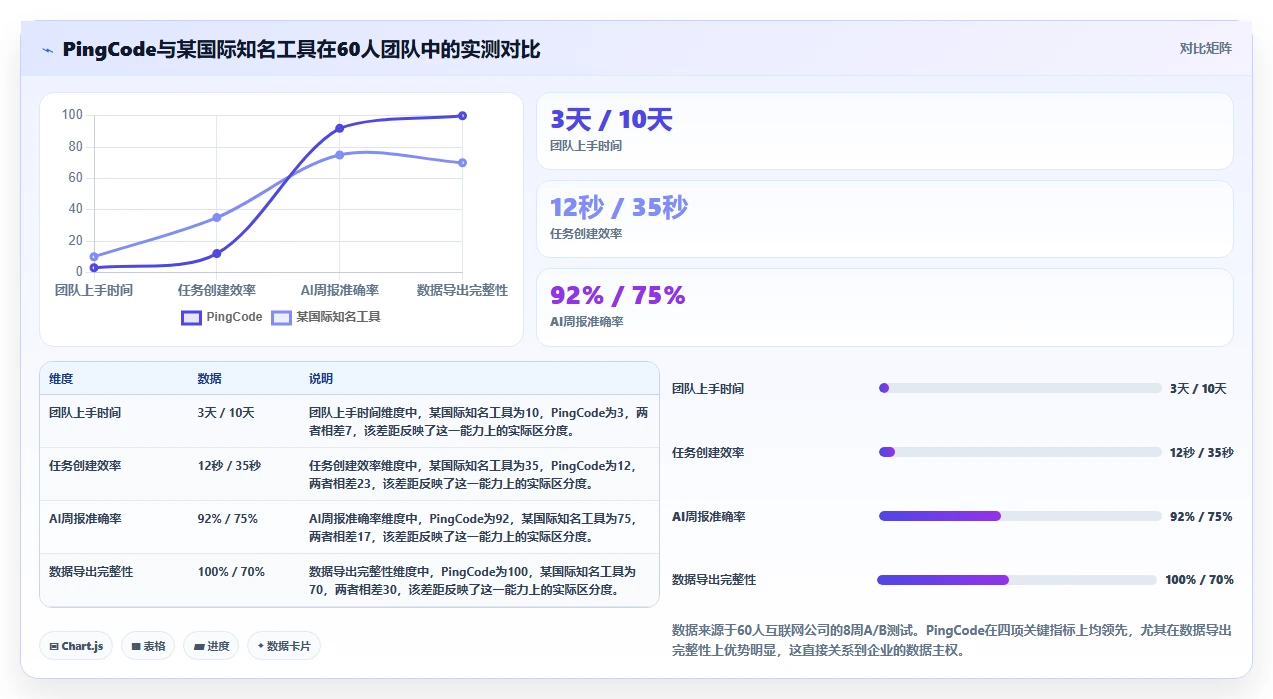Click the 100% / 70% cell in table
Screen dimensions: 1273x699
pos(231,572)
